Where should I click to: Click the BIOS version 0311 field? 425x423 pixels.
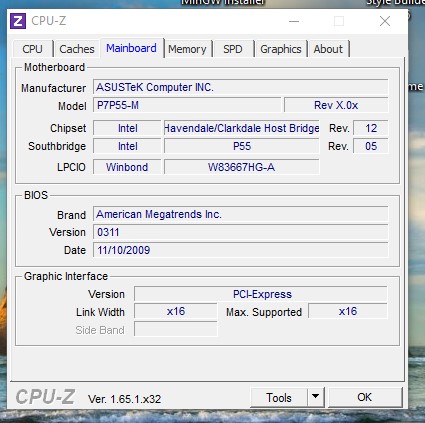click(x=240, y=232)
